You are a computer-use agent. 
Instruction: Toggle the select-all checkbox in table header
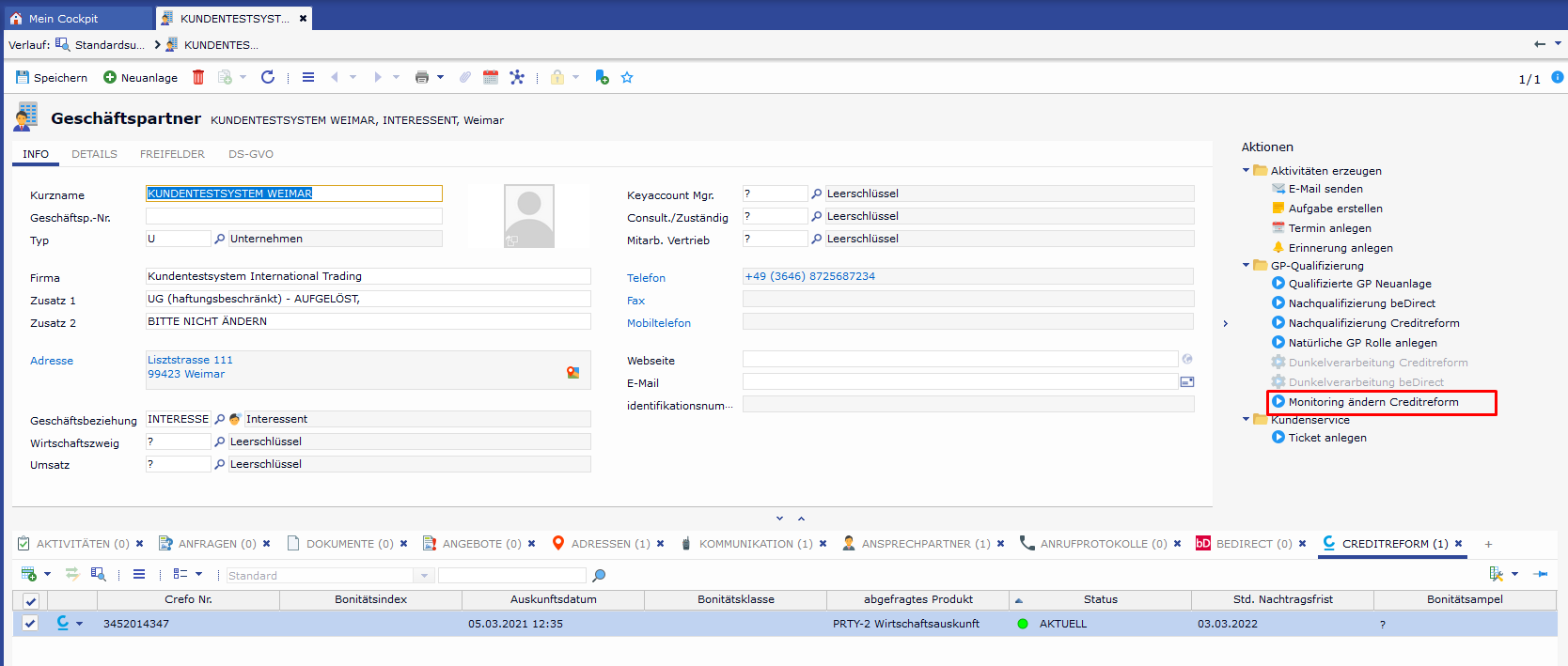pos(30,600)
